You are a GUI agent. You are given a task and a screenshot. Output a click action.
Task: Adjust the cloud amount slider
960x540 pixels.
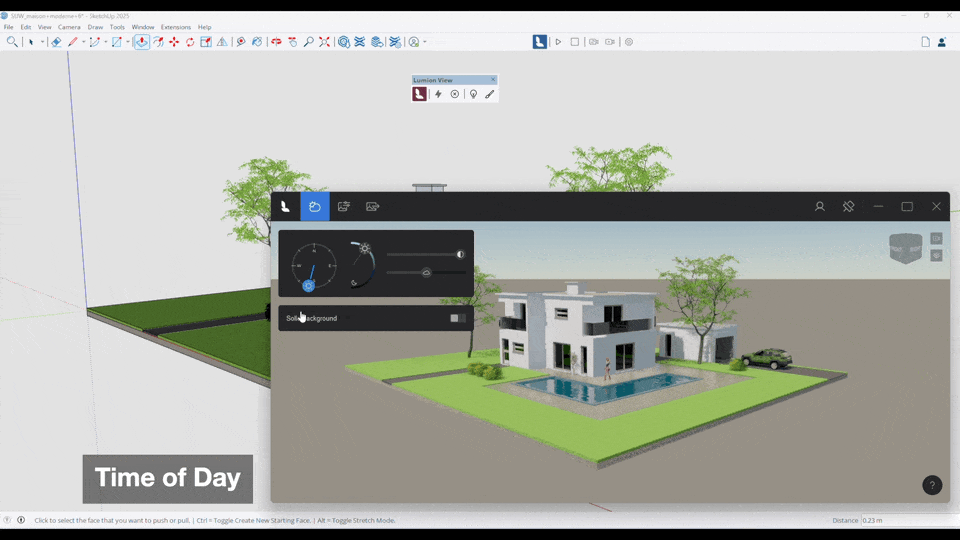pyautogui.click(x=426, y=272)
